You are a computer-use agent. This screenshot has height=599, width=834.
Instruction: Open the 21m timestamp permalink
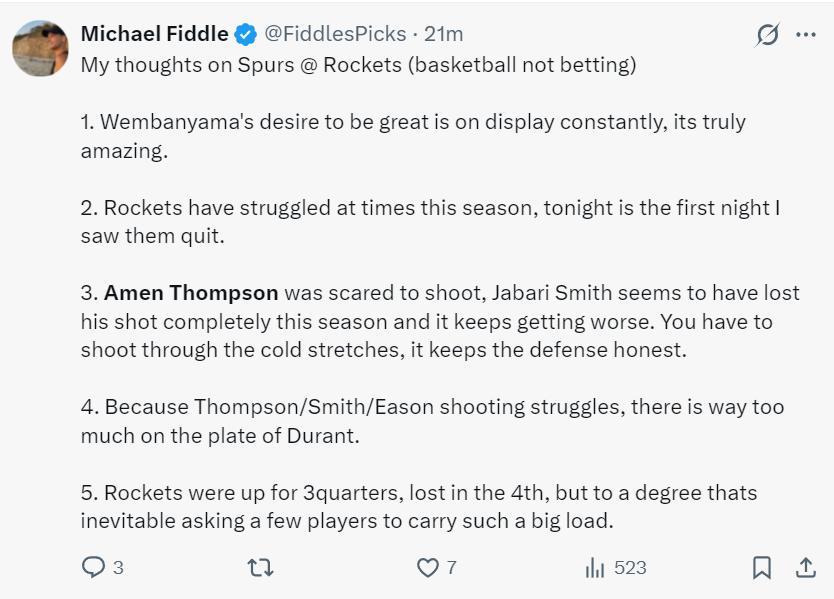point(444,34)
